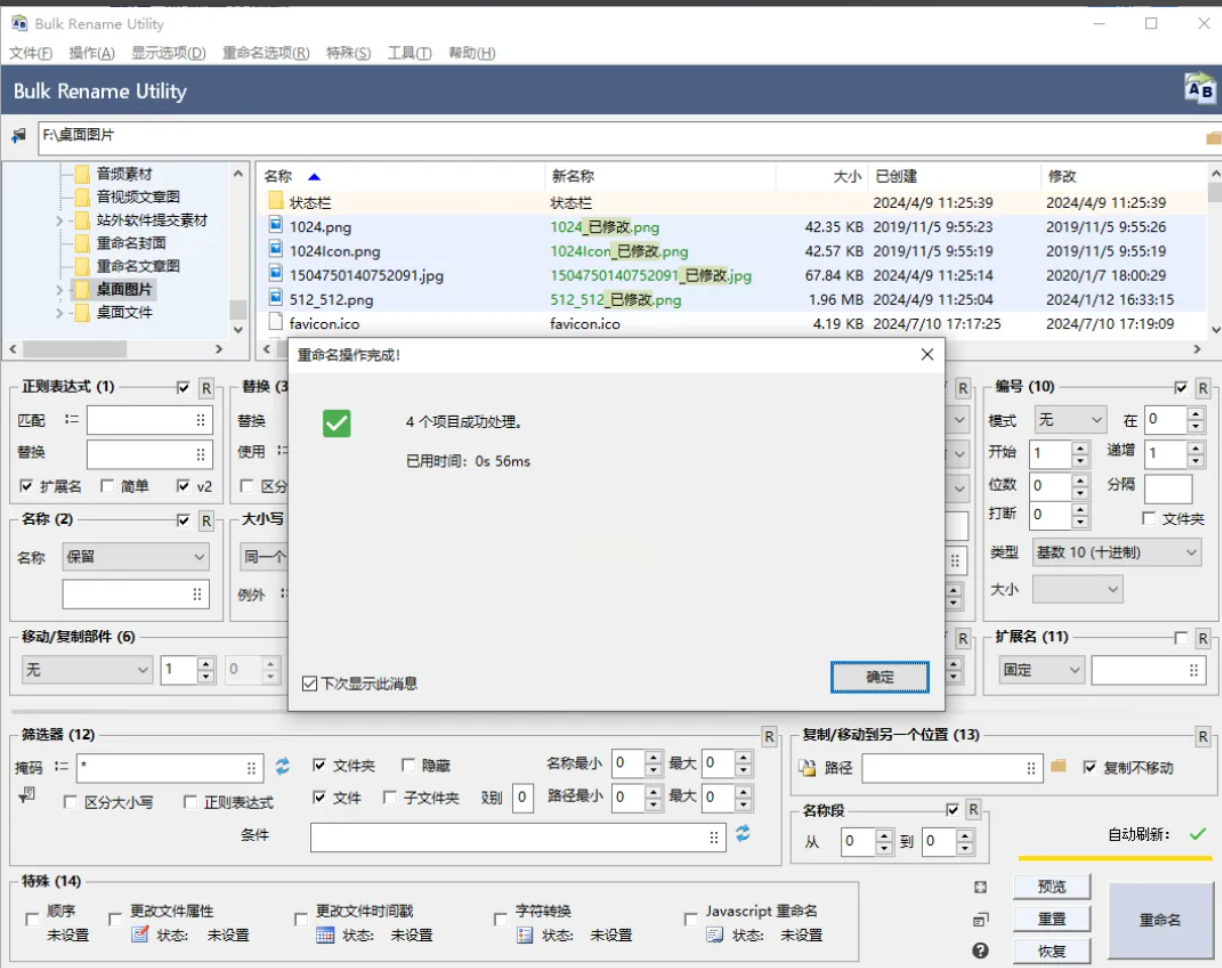Open the 名称 mode dropdown showing 保留
This screenshot has width=1222, height=968.
(136, 557)
